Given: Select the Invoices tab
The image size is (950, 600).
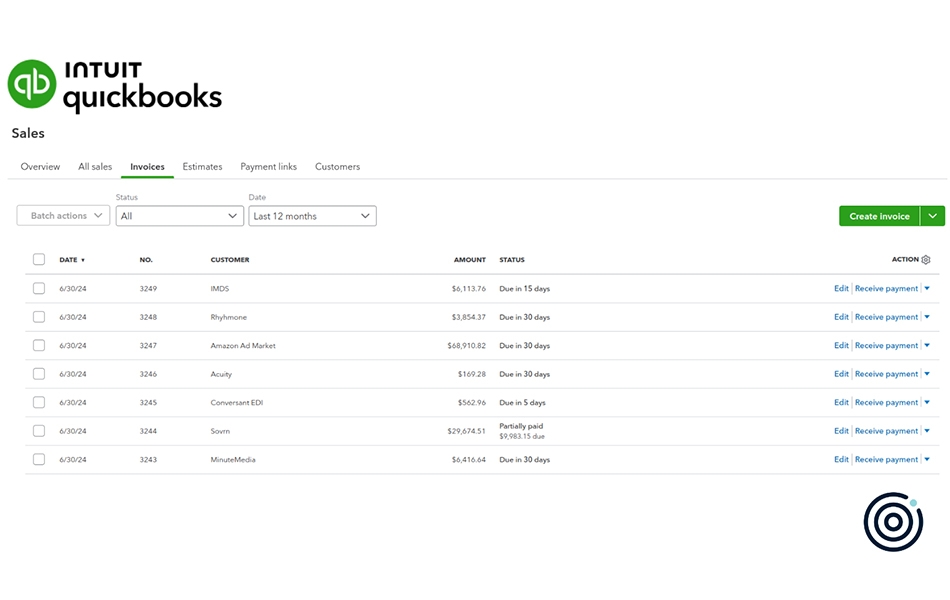Looking at the screenshot, I should click(x=147, y=167).
